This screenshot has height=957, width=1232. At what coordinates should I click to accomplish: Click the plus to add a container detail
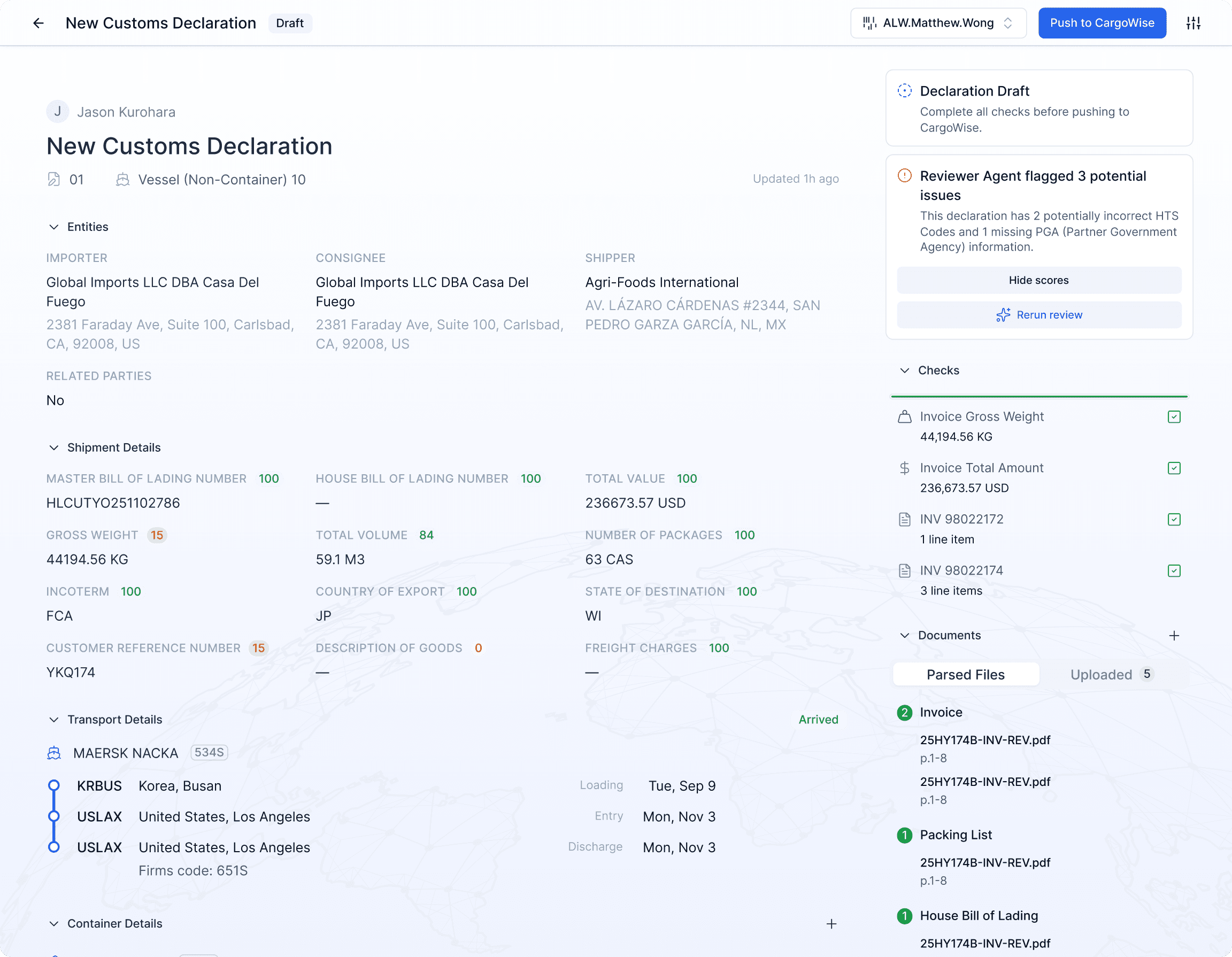pos(831,924)
